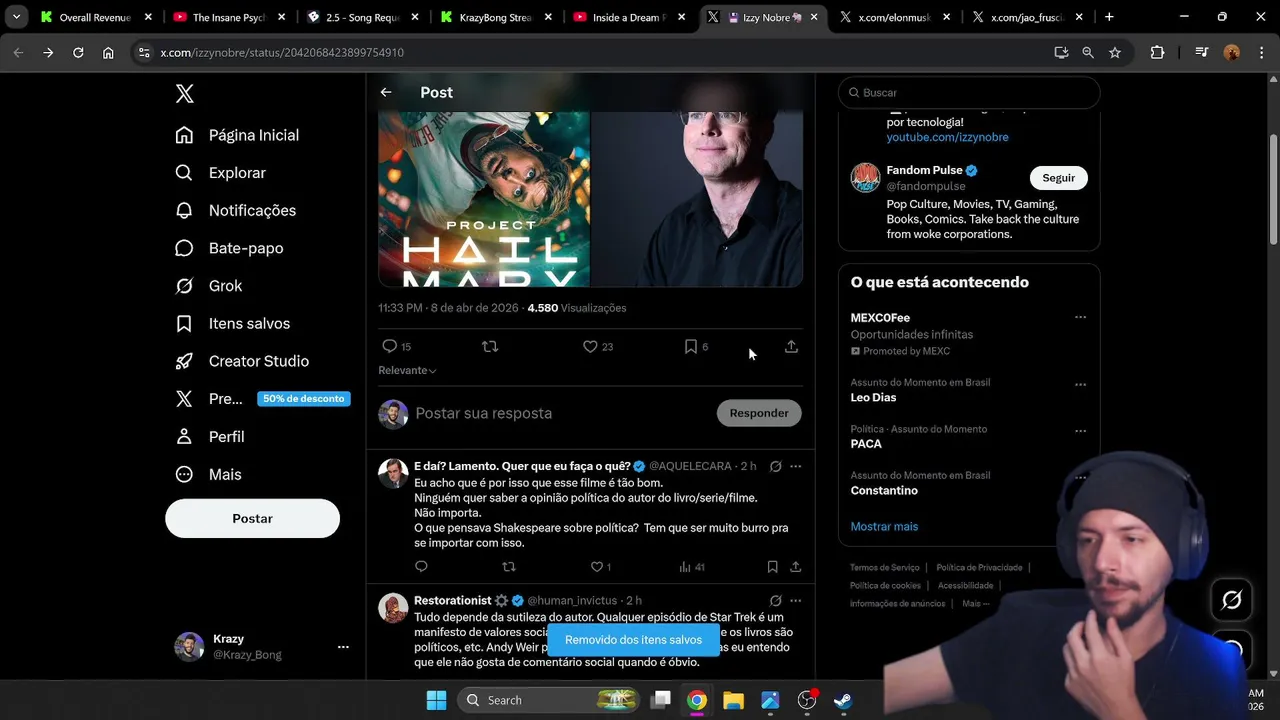This screenshot has width=1280, height=720.
Task: Open Fandom Pulse profile name
Action: 924,170
